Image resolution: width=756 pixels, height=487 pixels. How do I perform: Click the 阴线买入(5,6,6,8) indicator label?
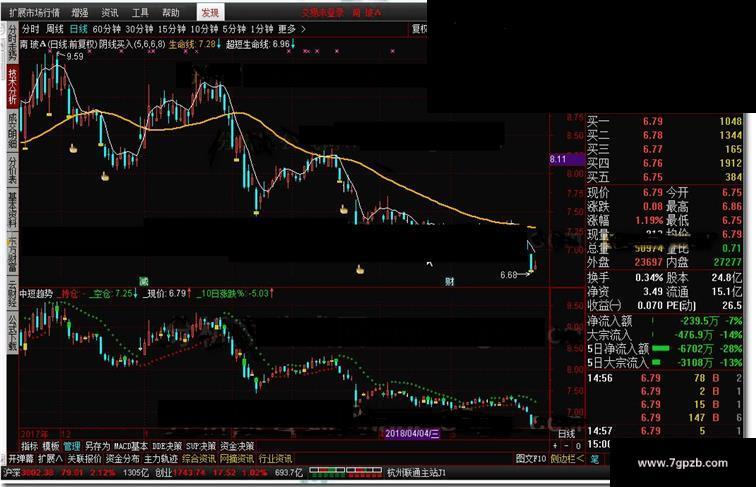(x=132, y=44)
